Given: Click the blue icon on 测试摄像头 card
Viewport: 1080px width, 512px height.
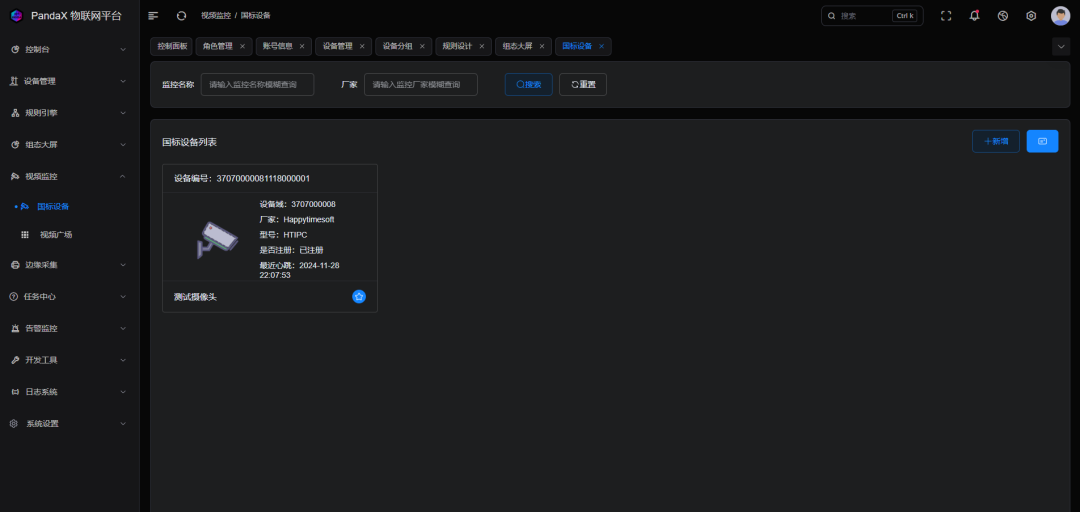Looking at the screenshot, I should pyautogui.click(x=359, y=297).
